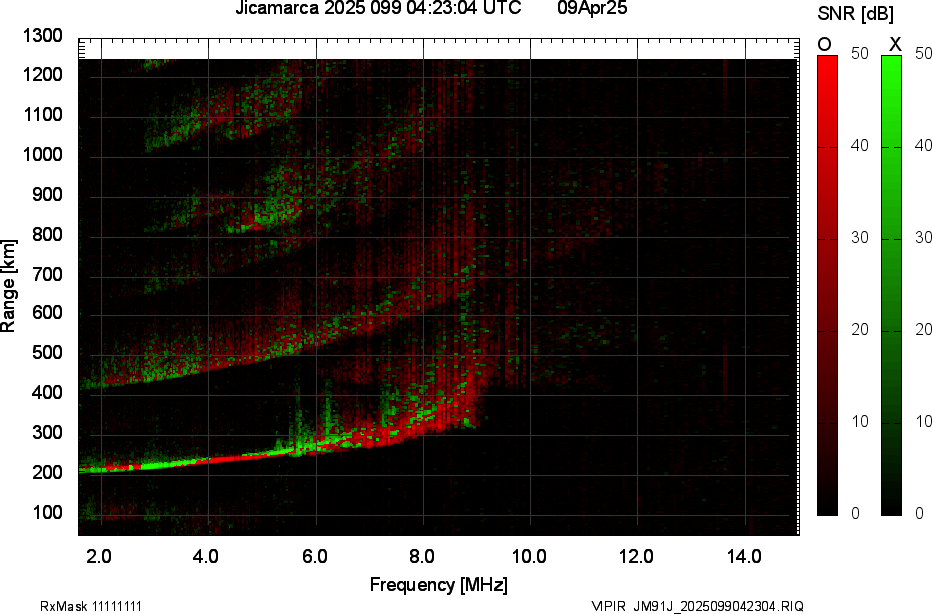
Task: Click the '4.0' frequency tick label
Action: point(206,556)
